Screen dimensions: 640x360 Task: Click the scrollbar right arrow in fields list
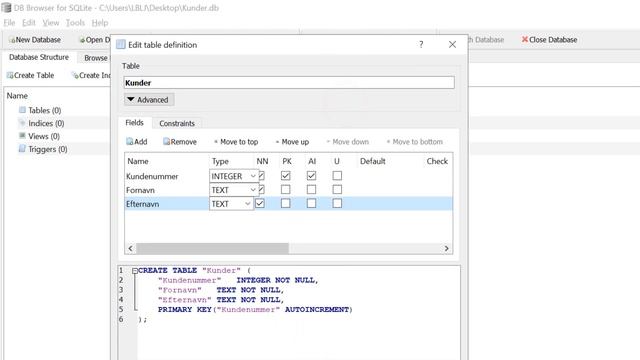coord(447,248)
